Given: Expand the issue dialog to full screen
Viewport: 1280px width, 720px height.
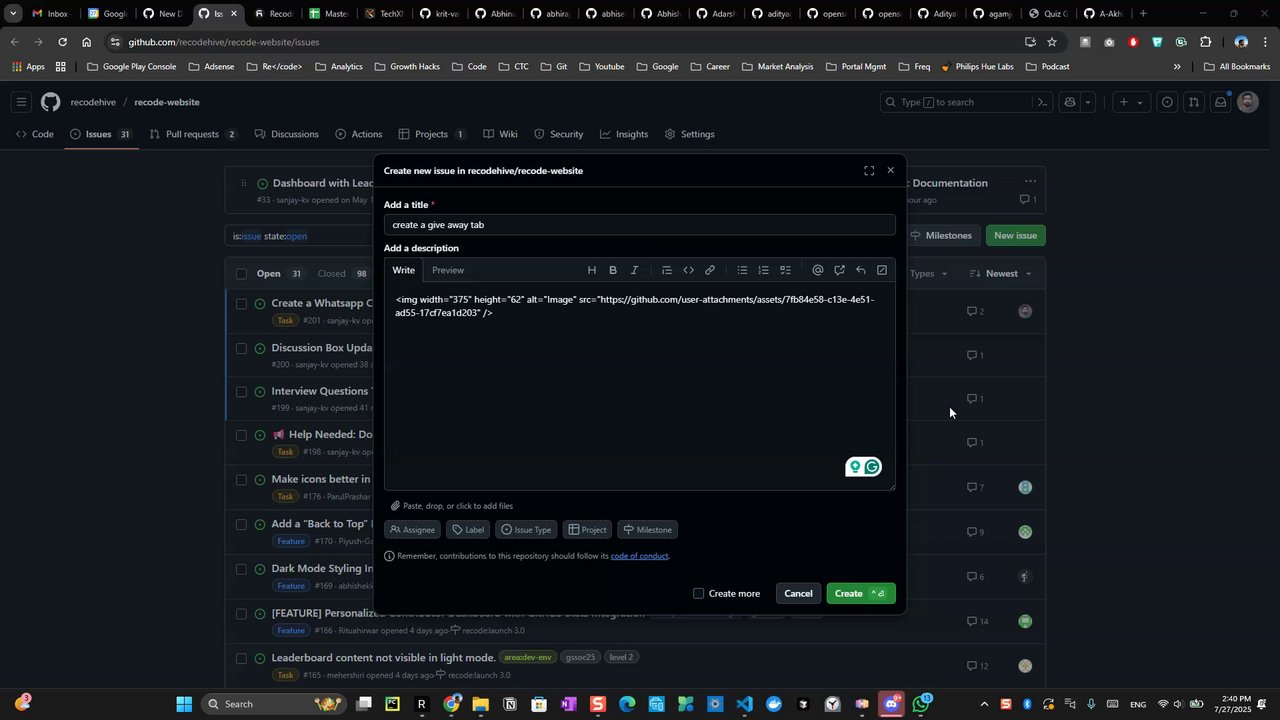Looking at the screenshot, I should click(x=869, y=171).
